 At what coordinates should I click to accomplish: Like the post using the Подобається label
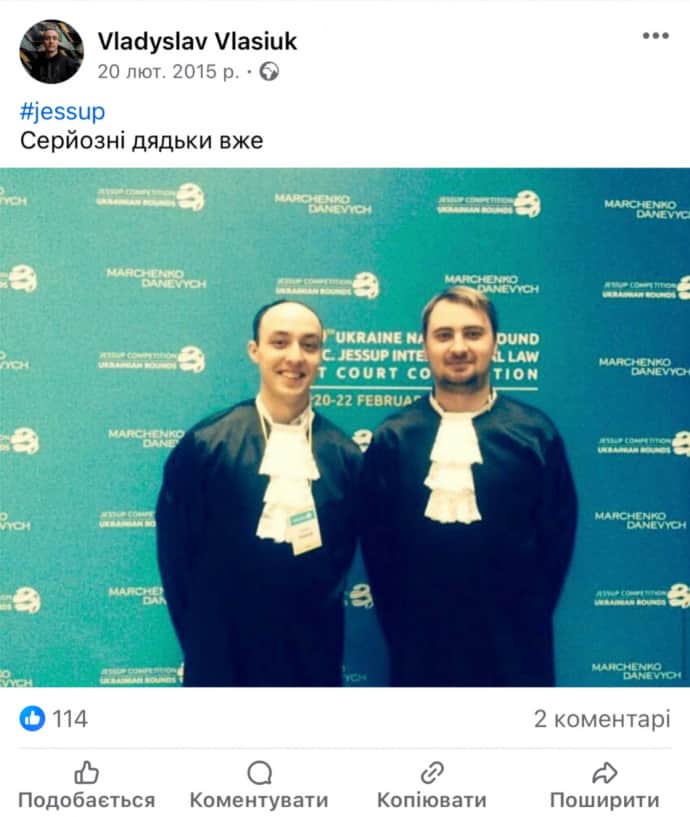tap(87, 800)
